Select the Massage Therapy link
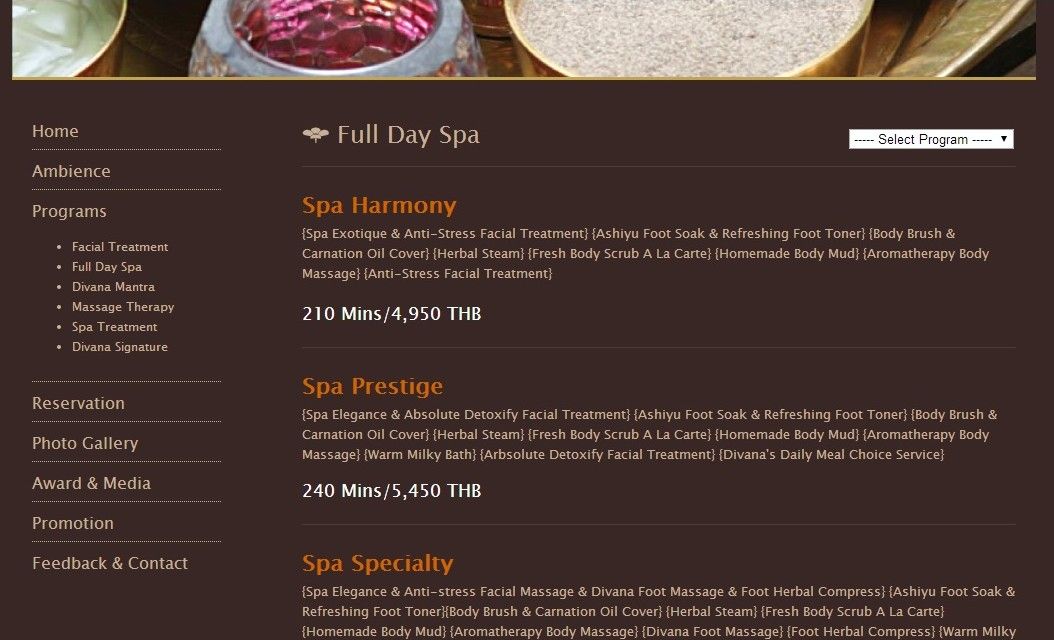 pyautogui.click(x=123, y=307)
